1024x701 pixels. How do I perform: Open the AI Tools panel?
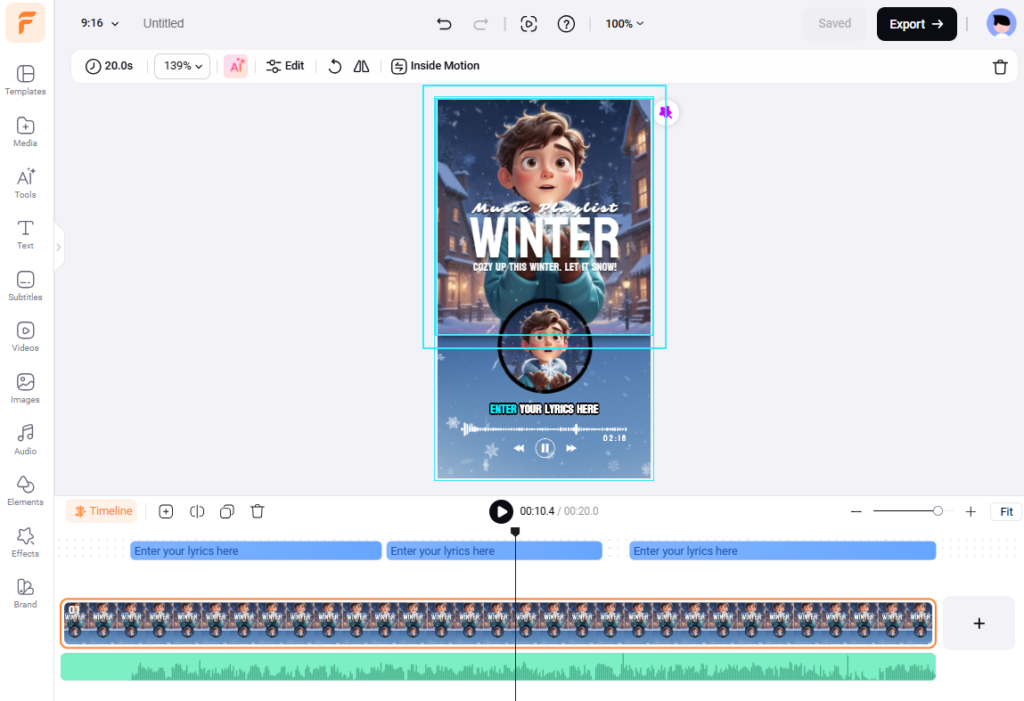[x=25, y=183]
